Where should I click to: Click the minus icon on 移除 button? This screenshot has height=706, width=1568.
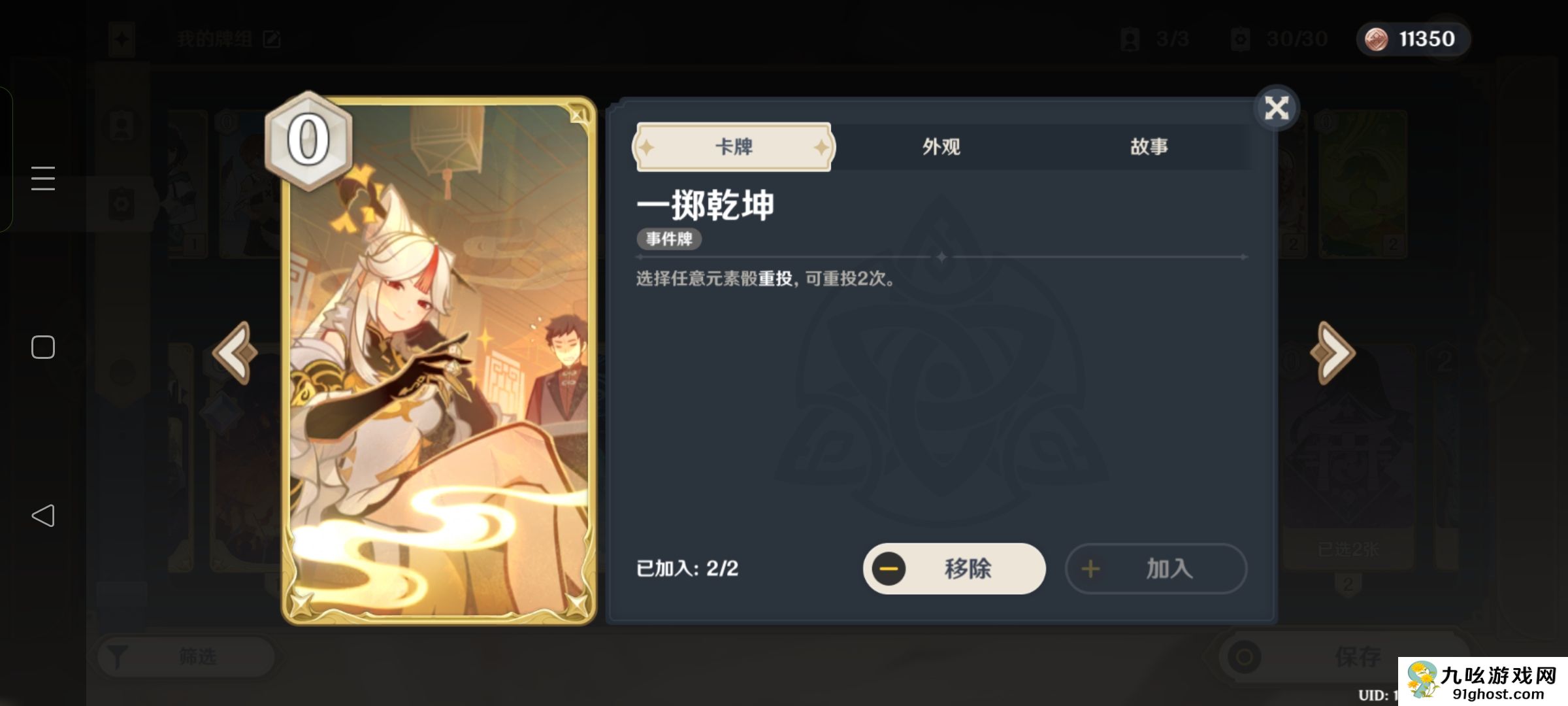click(889, 569)
